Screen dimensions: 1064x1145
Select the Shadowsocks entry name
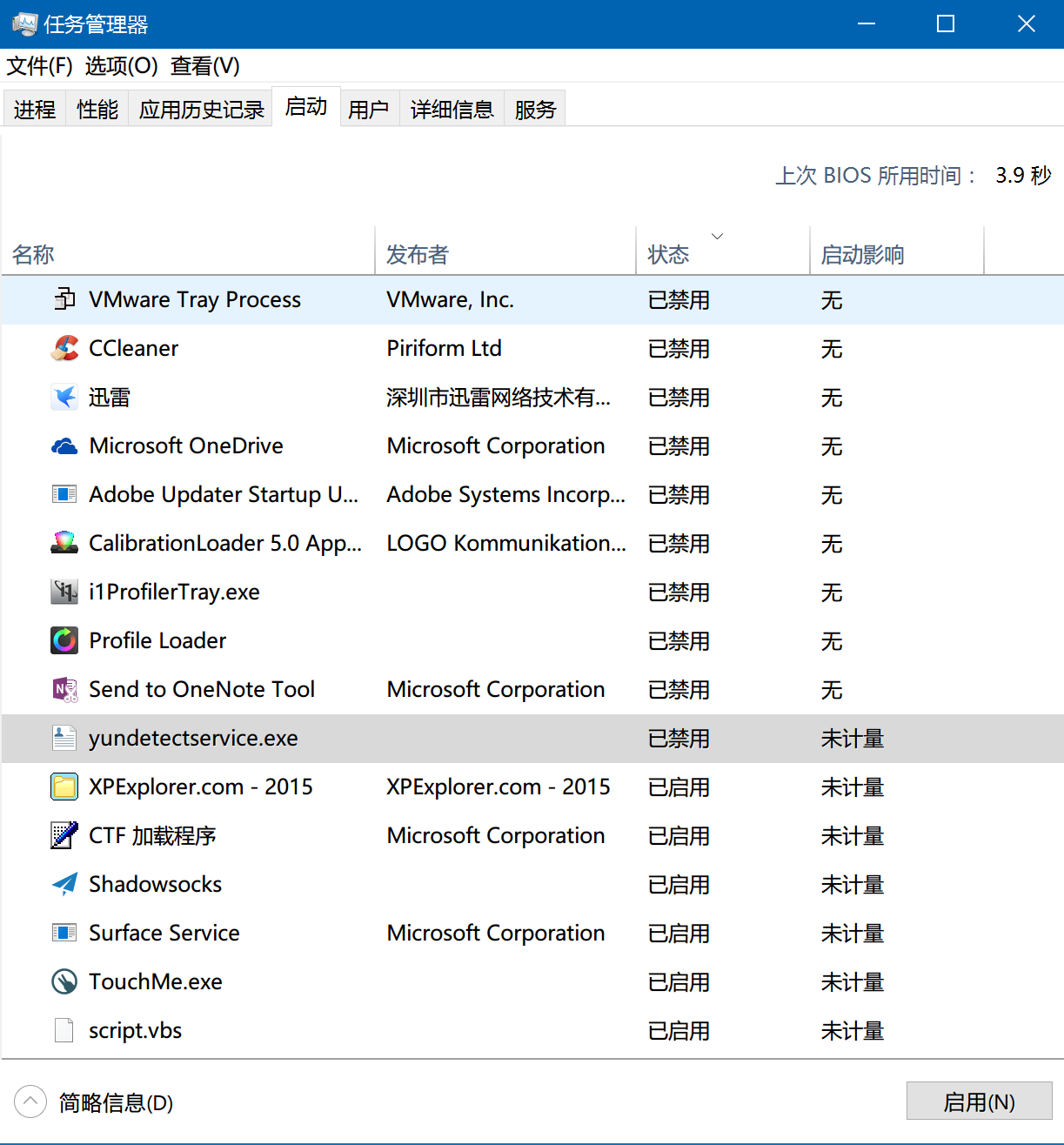(x=155, y=884)
